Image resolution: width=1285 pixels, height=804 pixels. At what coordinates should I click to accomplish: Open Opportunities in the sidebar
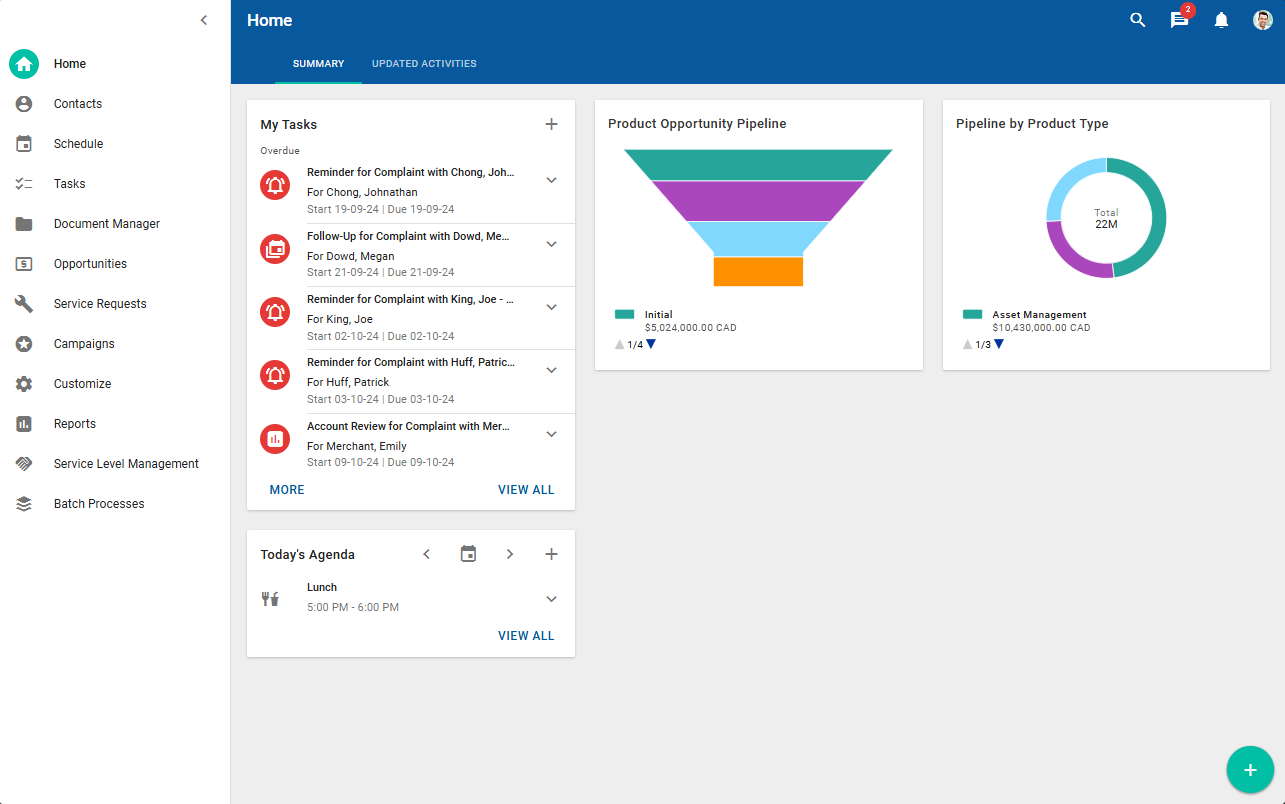90,264
